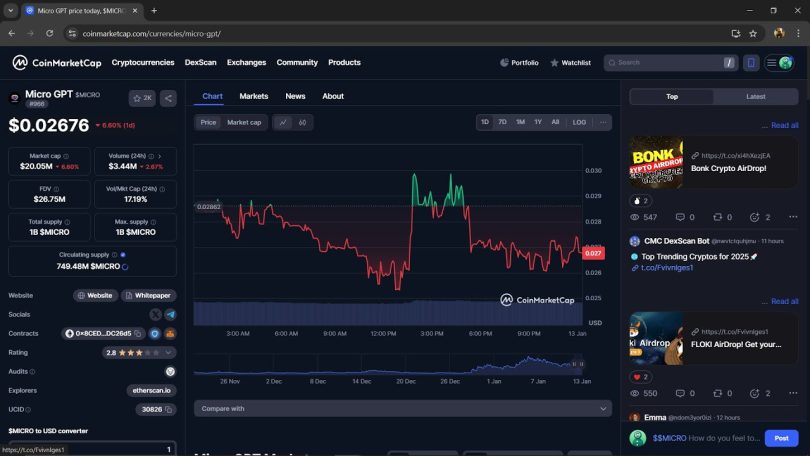Expand the Compare with dropdown
Image resolution: width=810 pixels, height=456 pixels.
coord(403,408)
